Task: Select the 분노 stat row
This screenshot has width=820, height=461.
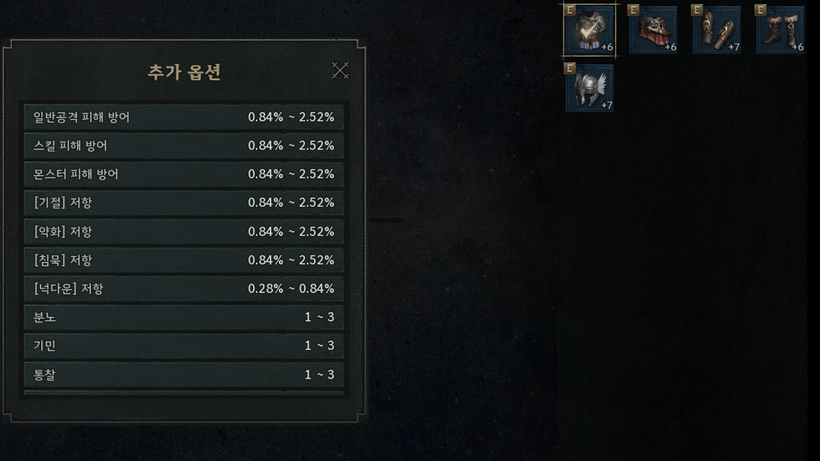Action: 184,317
